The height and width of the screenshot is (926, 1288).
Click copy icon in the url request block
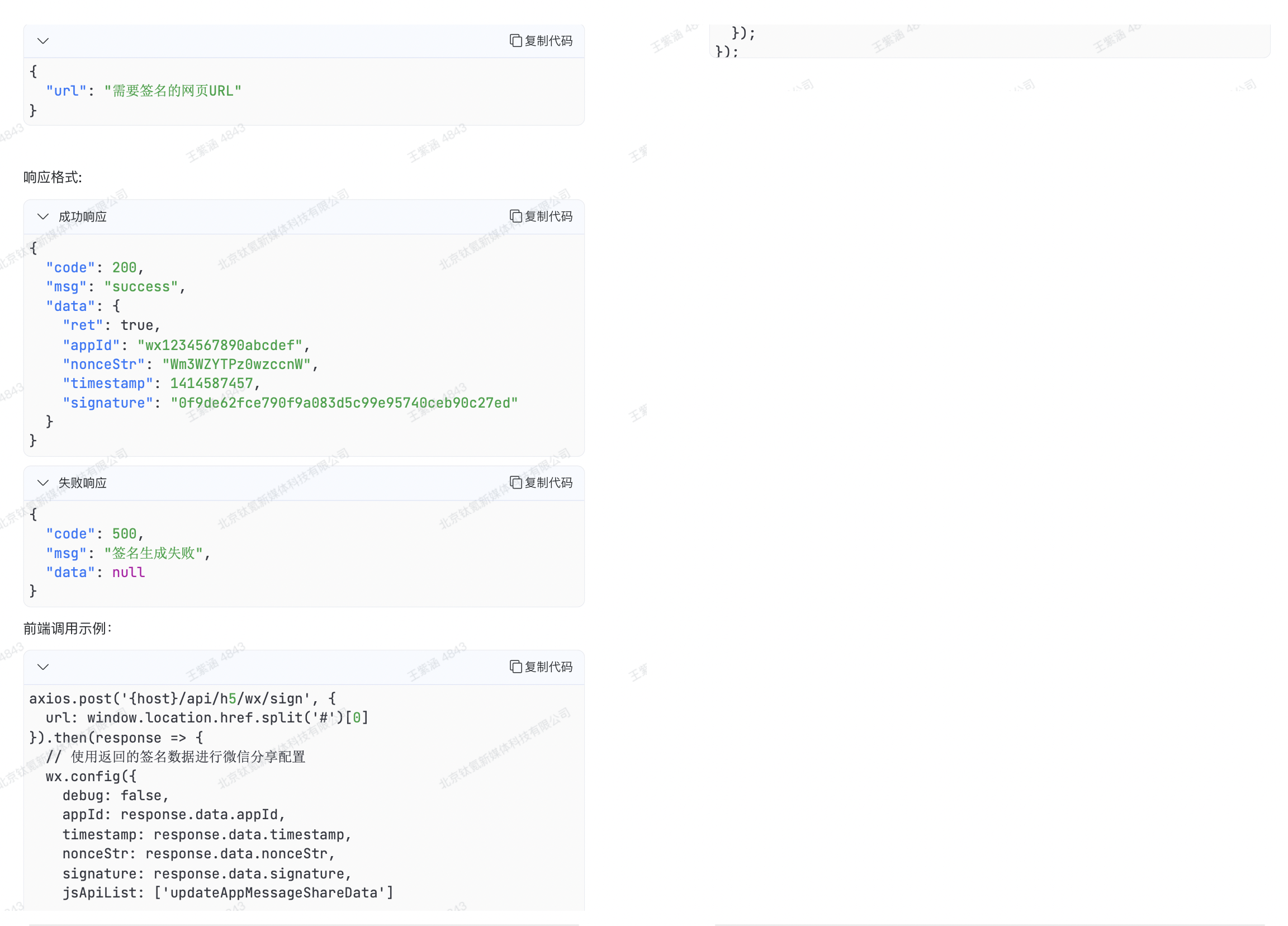pos(515,41)
